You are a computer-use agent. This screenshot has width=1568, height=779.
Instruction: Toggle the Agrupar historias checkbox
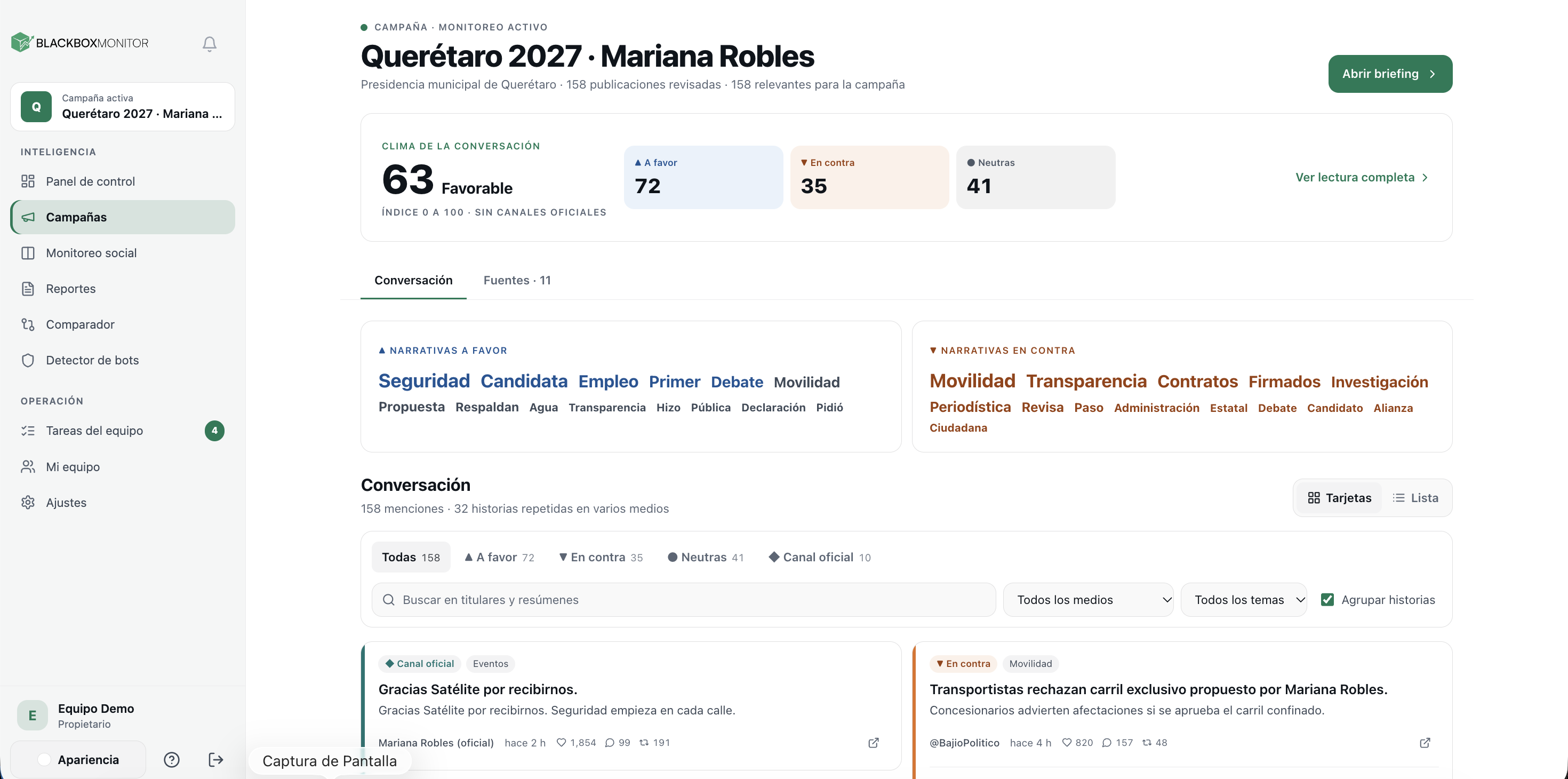[1327, 599]
